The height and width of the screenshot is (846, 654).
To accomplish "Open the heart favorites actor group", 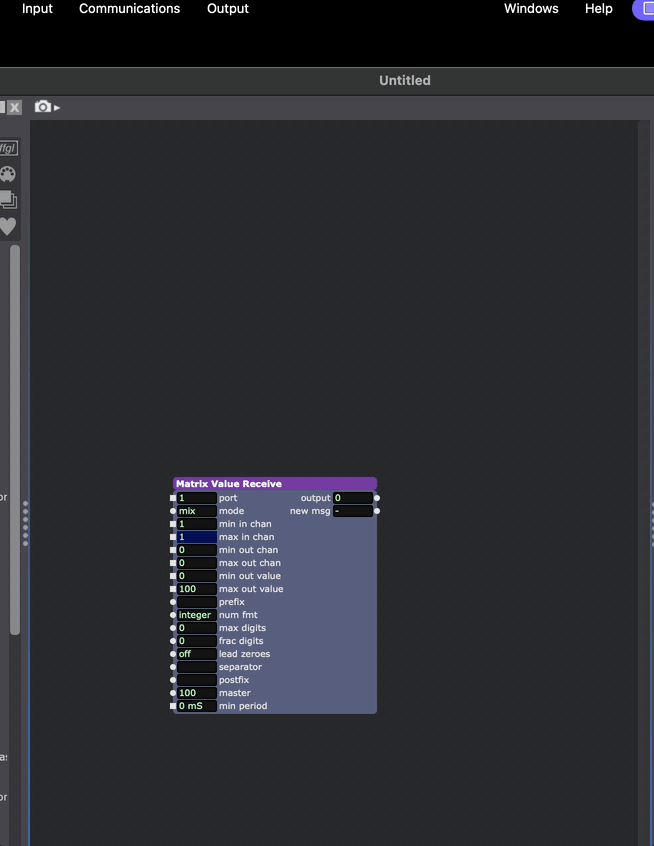I will coord(8,226).
